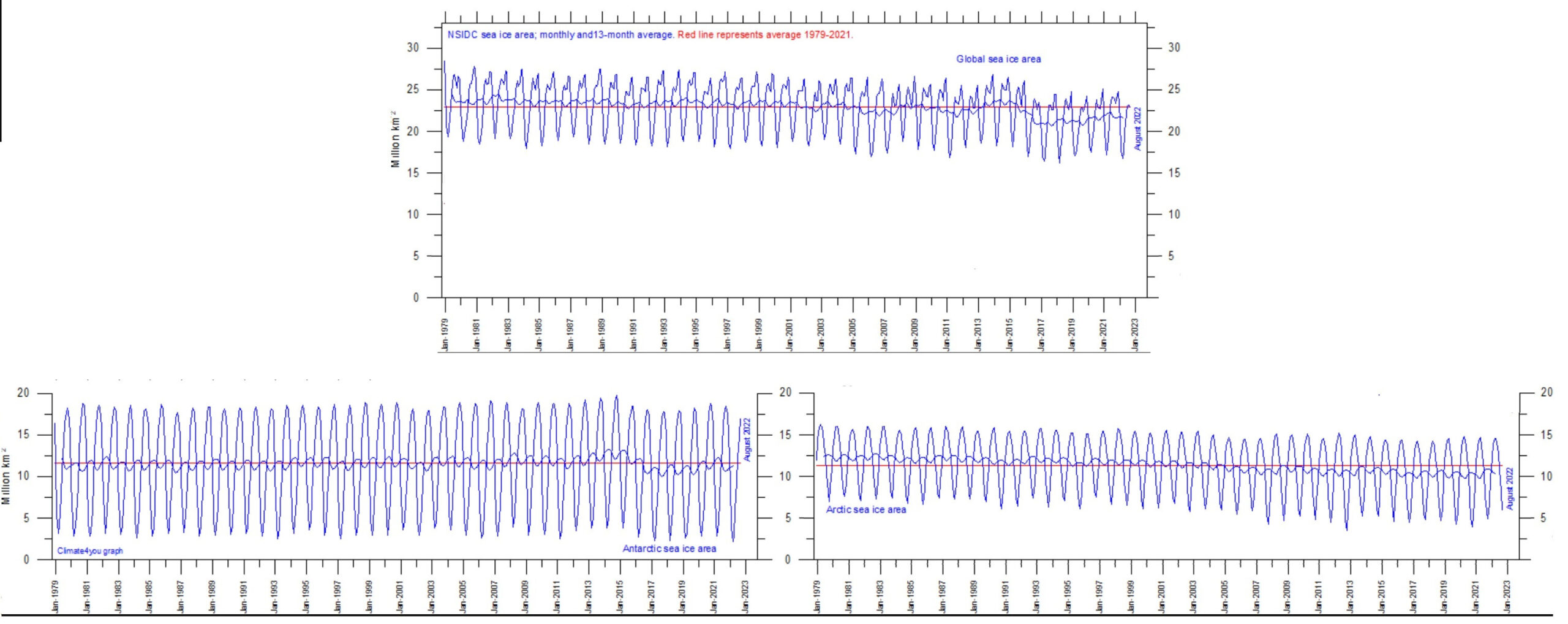Click the 'Million km²' label of the global chart
This screenshot has height=624, width=1568.
tap(395, 139)
